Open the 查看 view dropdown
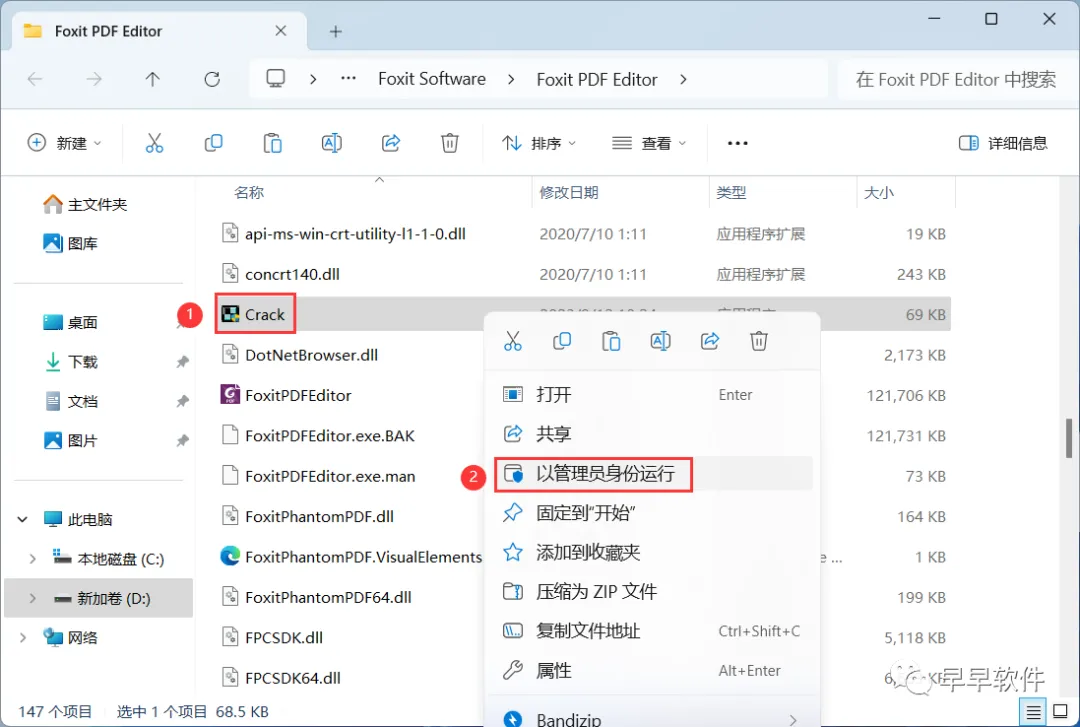Viewport: 1080px width, 727px height. pyautogui.click(x=650, y=143)
